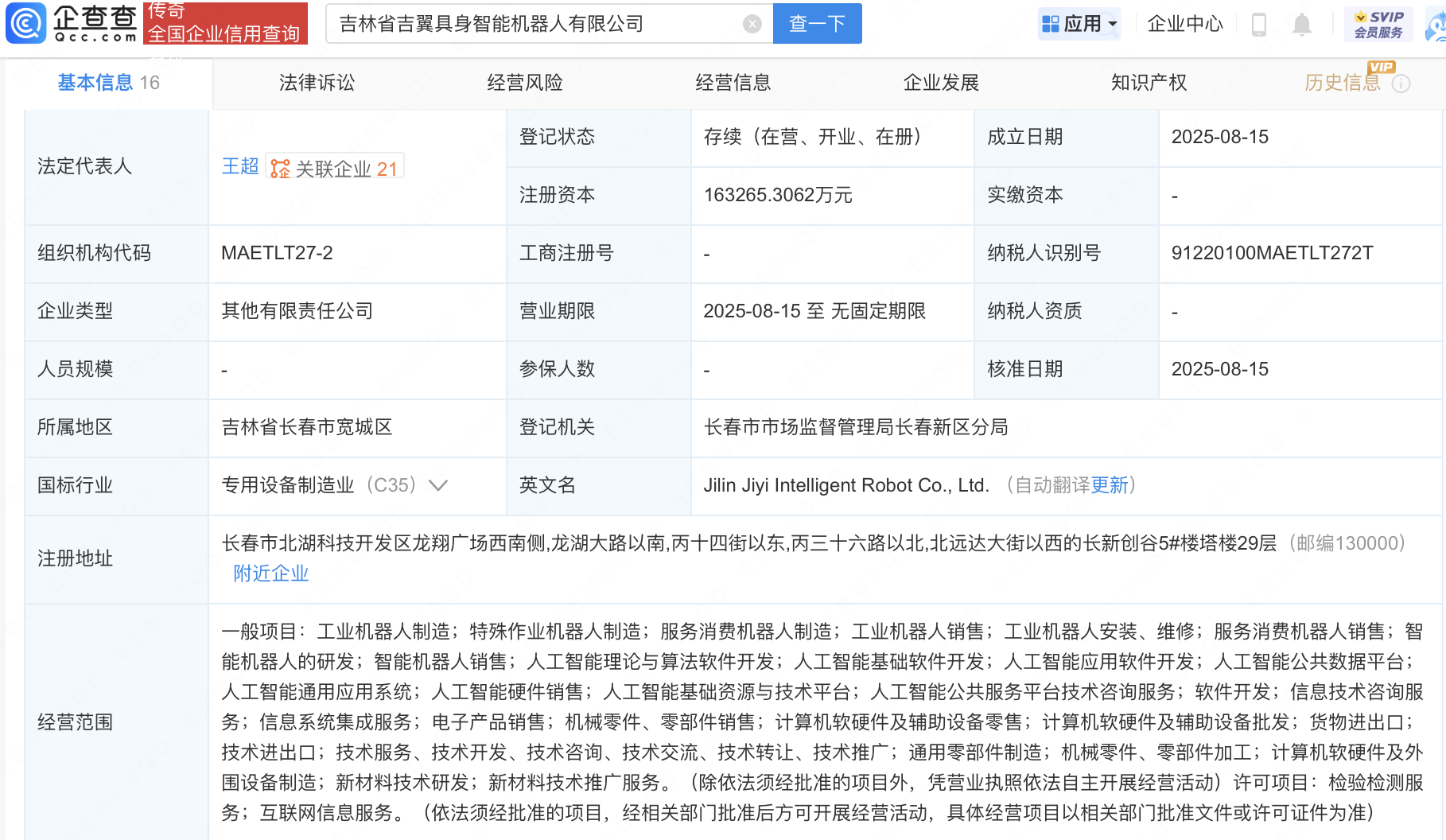Select 长春市市场监督管理局长春新区分局 text
The width and height of the screenshot is (1446, 840).
[856, 427]
